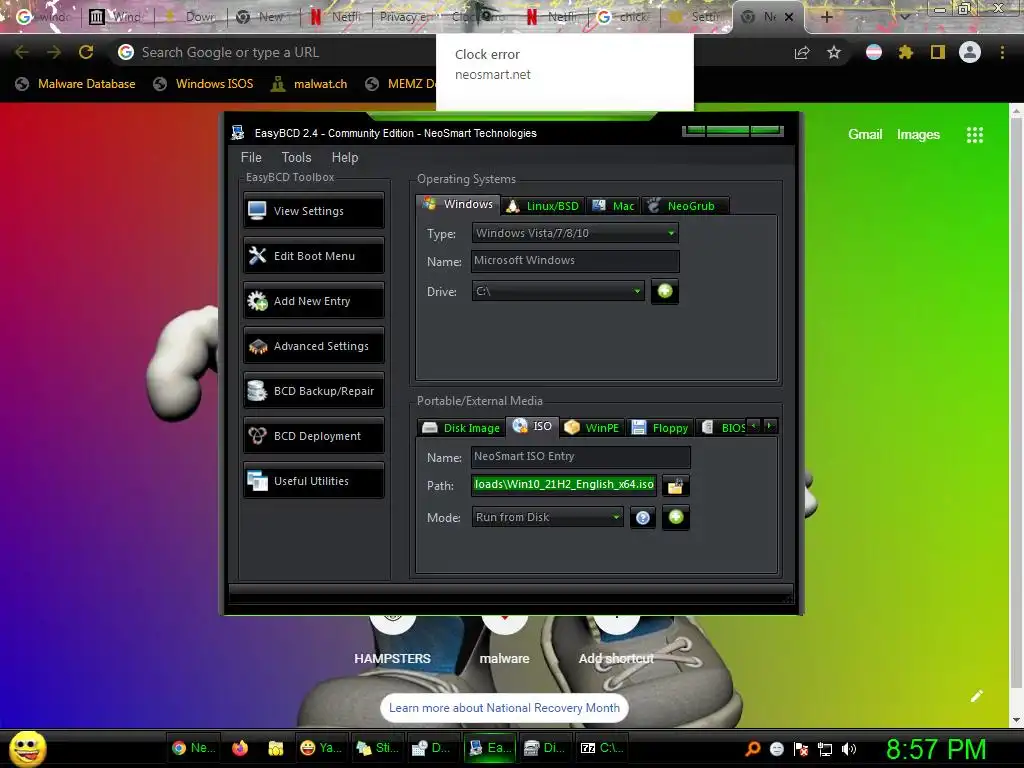
Task: Open Useful Utilities section
Action: [313, 481]
